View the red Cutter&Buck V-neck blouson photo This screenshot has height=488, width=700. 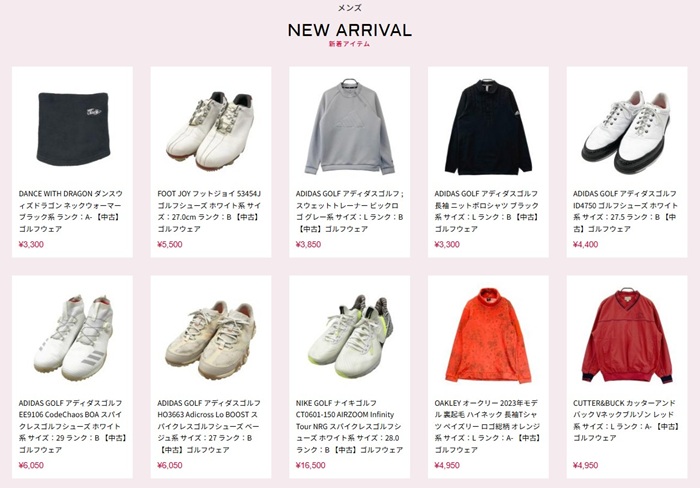point(627,336)
